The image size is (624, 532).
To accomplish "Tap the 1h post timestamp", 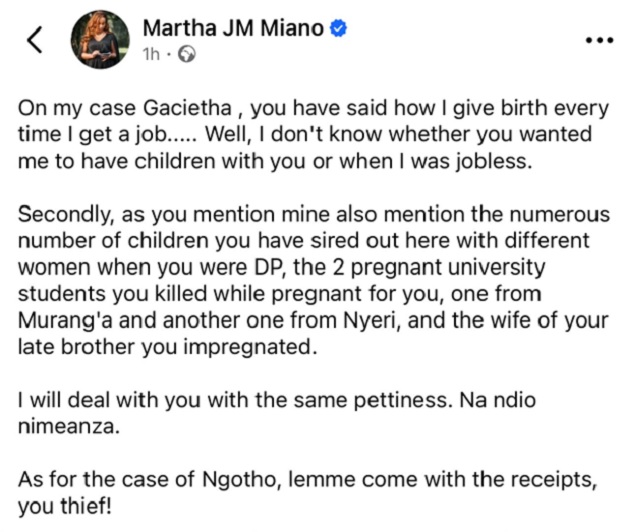I will click(x=152, y=55).
